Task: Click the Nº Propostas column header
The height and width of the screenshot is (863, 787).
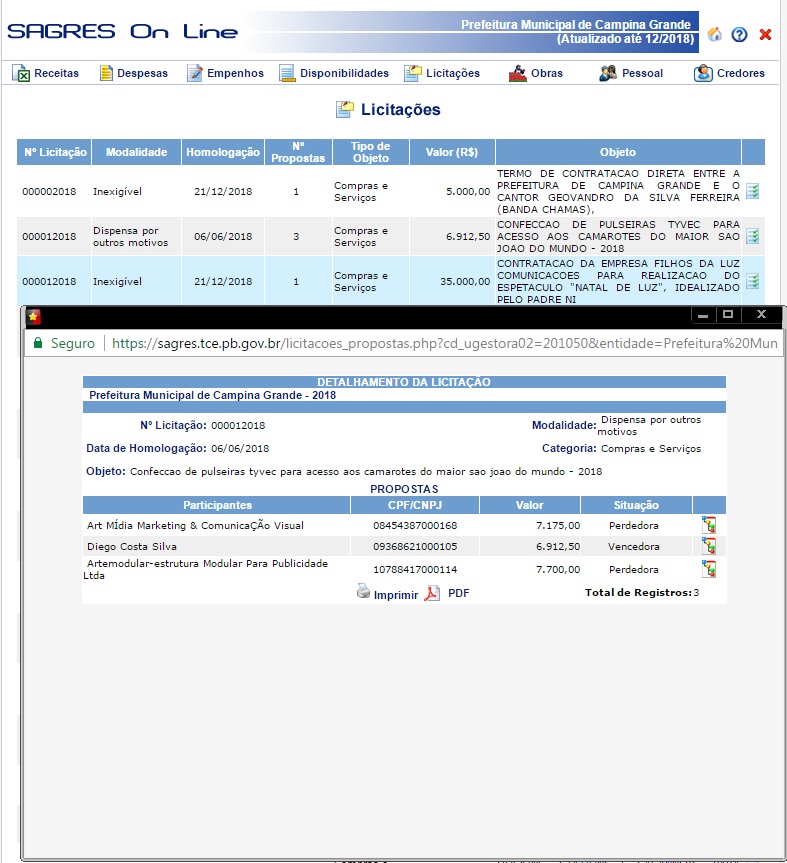Action: (298, 152)
